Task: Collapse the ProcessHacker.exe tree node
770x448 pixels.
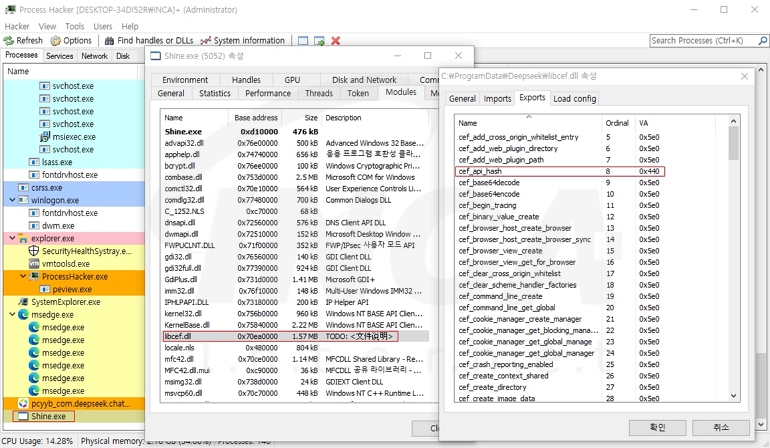Action: click(23, 276)
